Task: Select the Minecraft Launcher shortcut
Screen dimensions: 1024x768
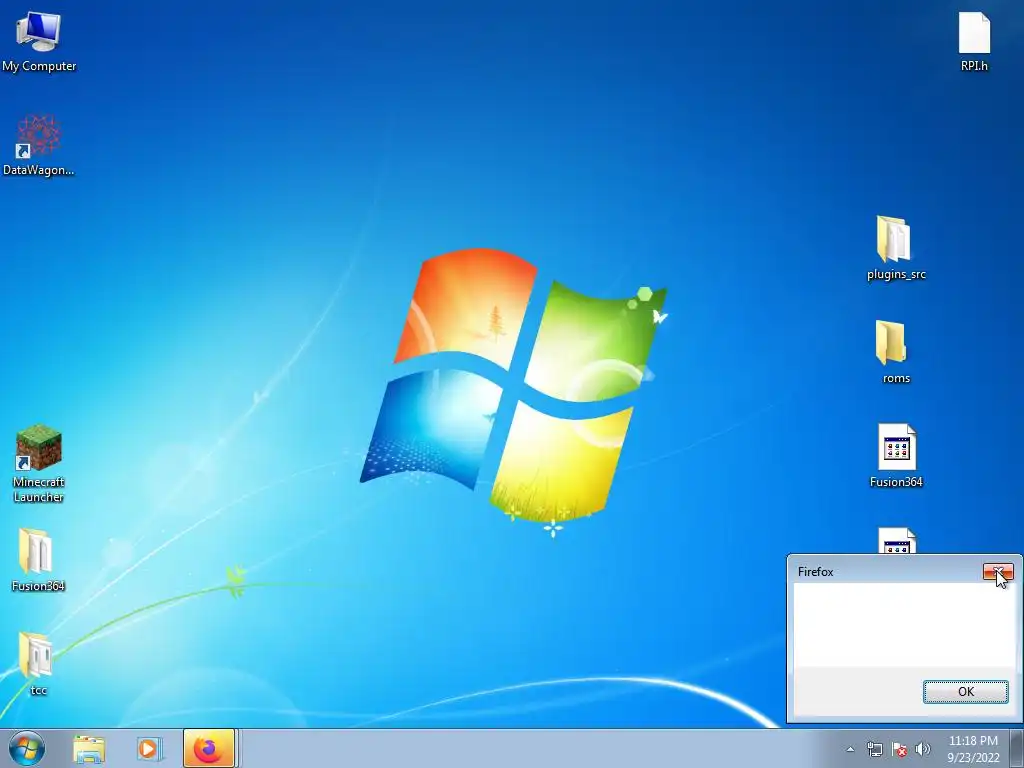Action: (39, 463)
